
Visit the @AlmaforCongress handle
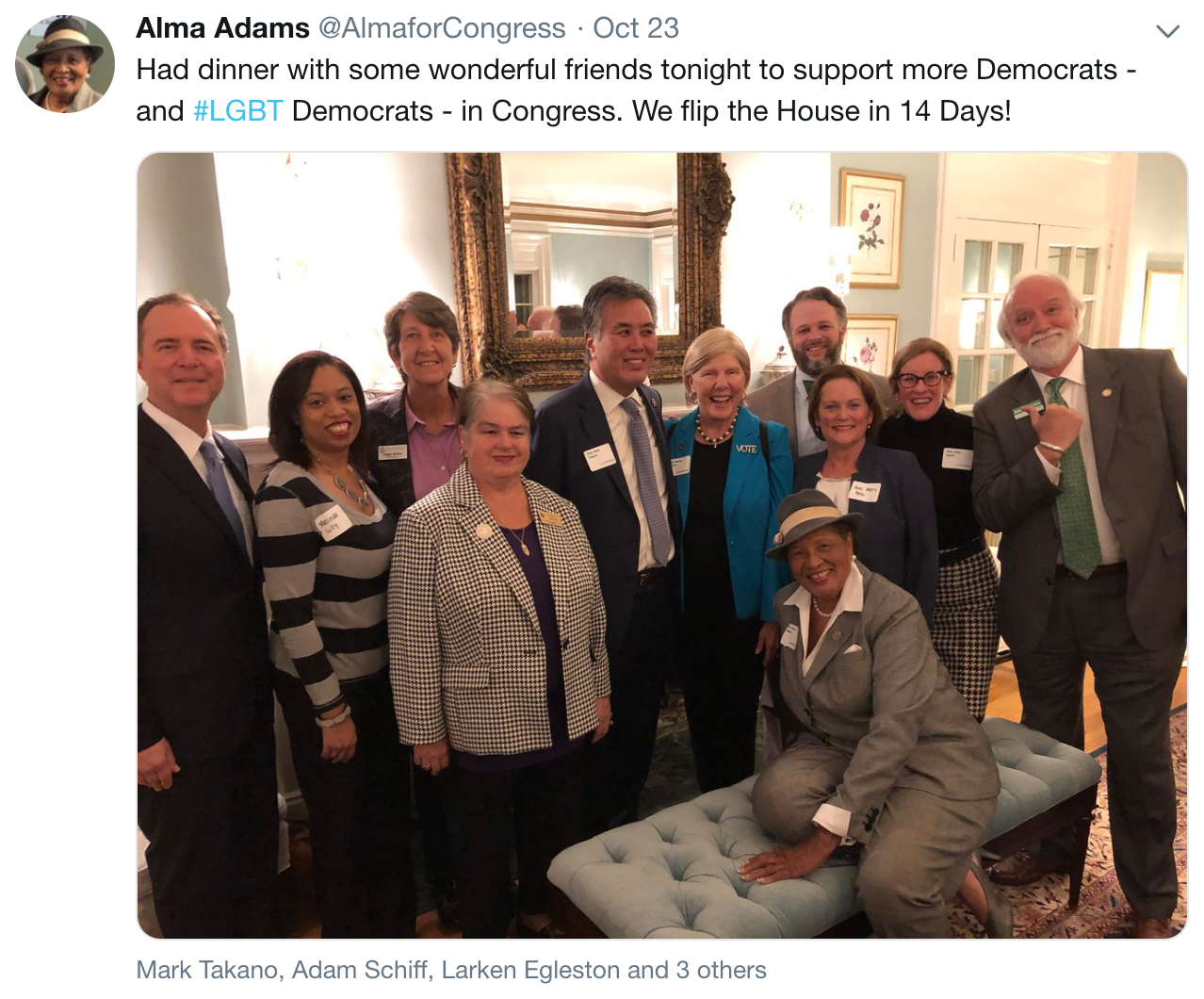[x=442, y=28]
